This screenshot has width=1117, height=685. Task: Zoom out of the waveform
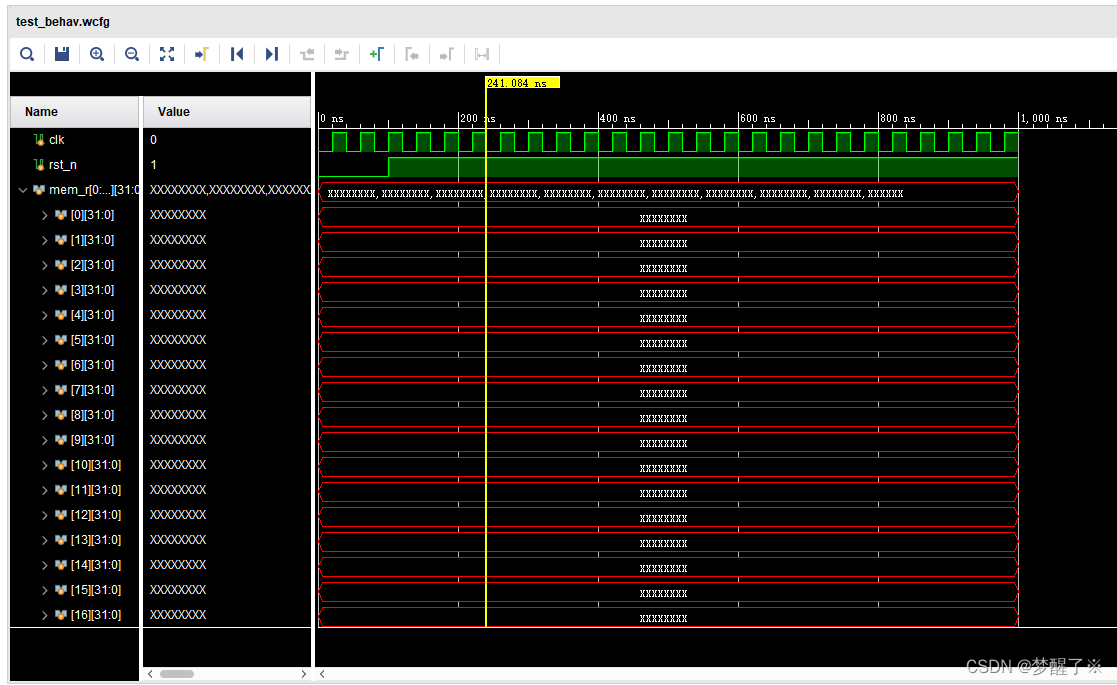[x=131, y=54]
